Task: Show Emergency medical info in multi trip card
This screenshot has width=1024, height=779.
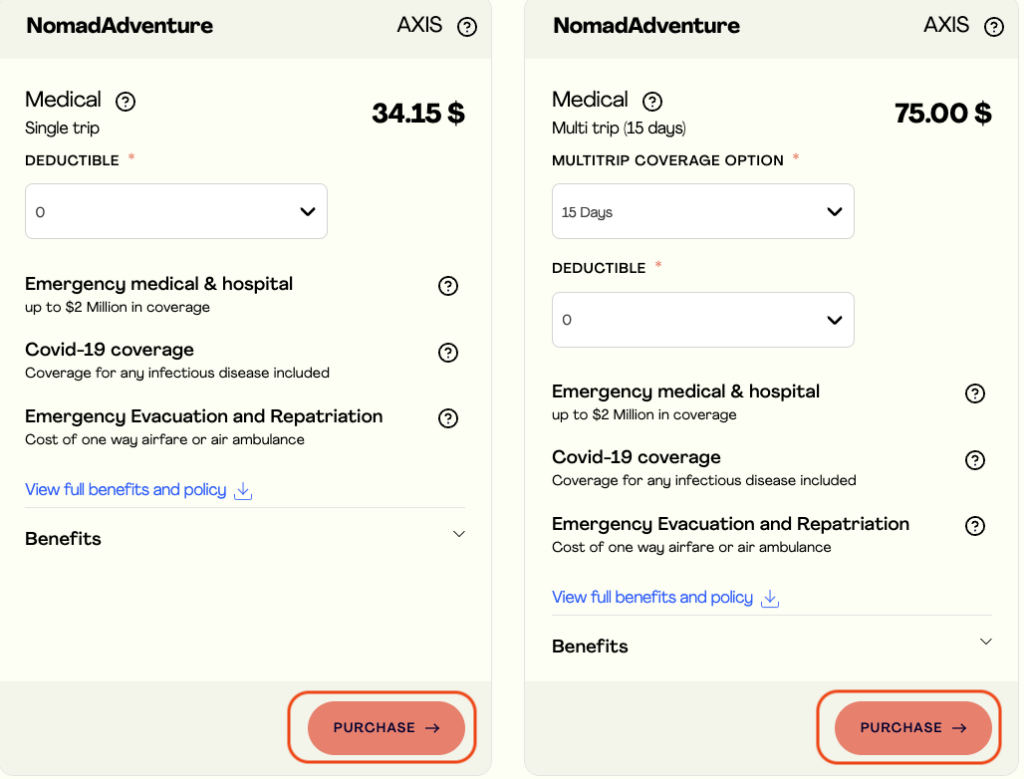Action: (x=975, y=393)
